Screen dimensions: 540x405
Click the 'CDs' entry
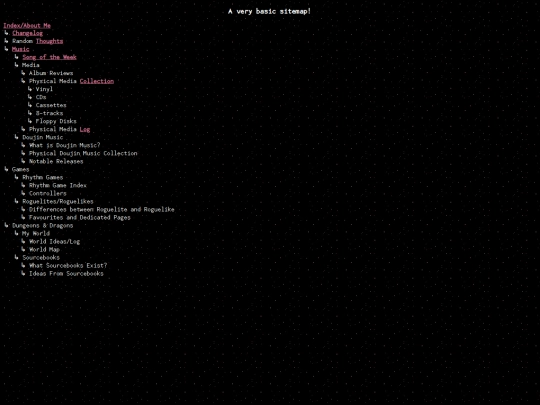coord(41,97)
